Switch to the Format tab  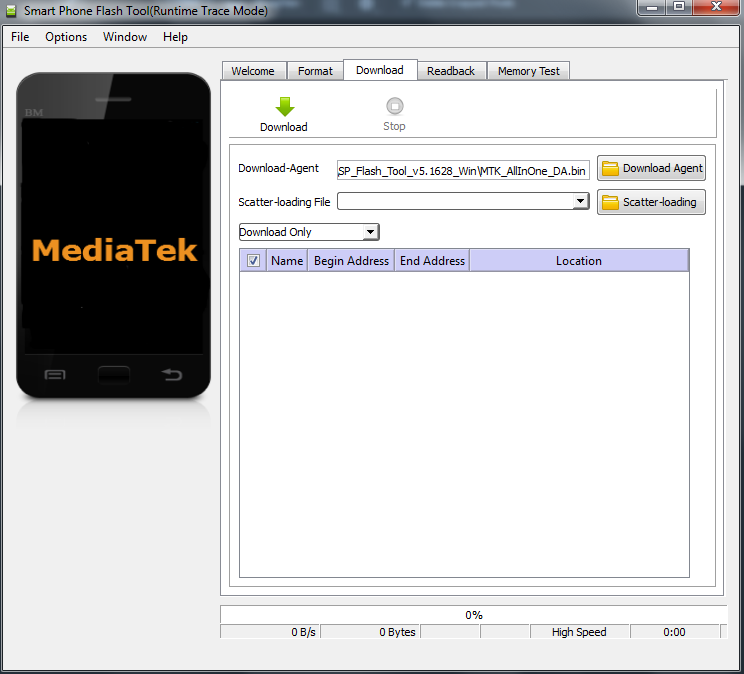(315, 71)
